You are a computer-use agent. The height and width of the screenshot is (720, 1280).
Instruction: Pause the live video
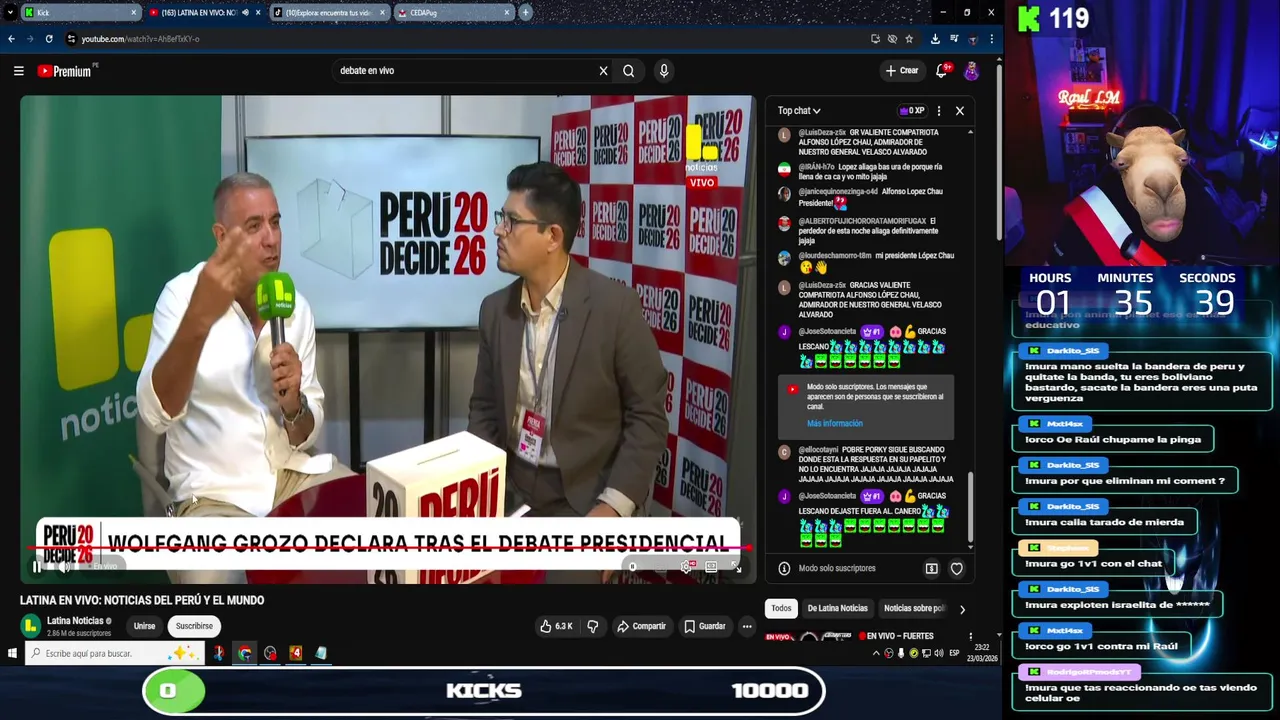point(37,567)
